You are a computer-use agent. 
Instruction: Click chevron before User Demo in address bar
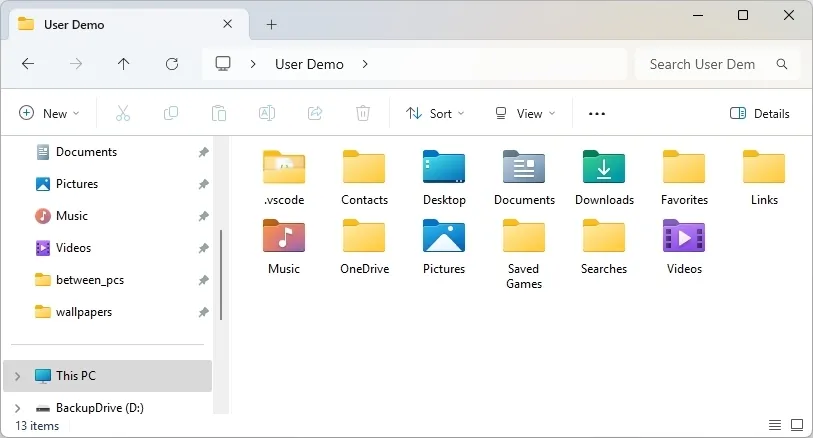click(x=253, y=64)
